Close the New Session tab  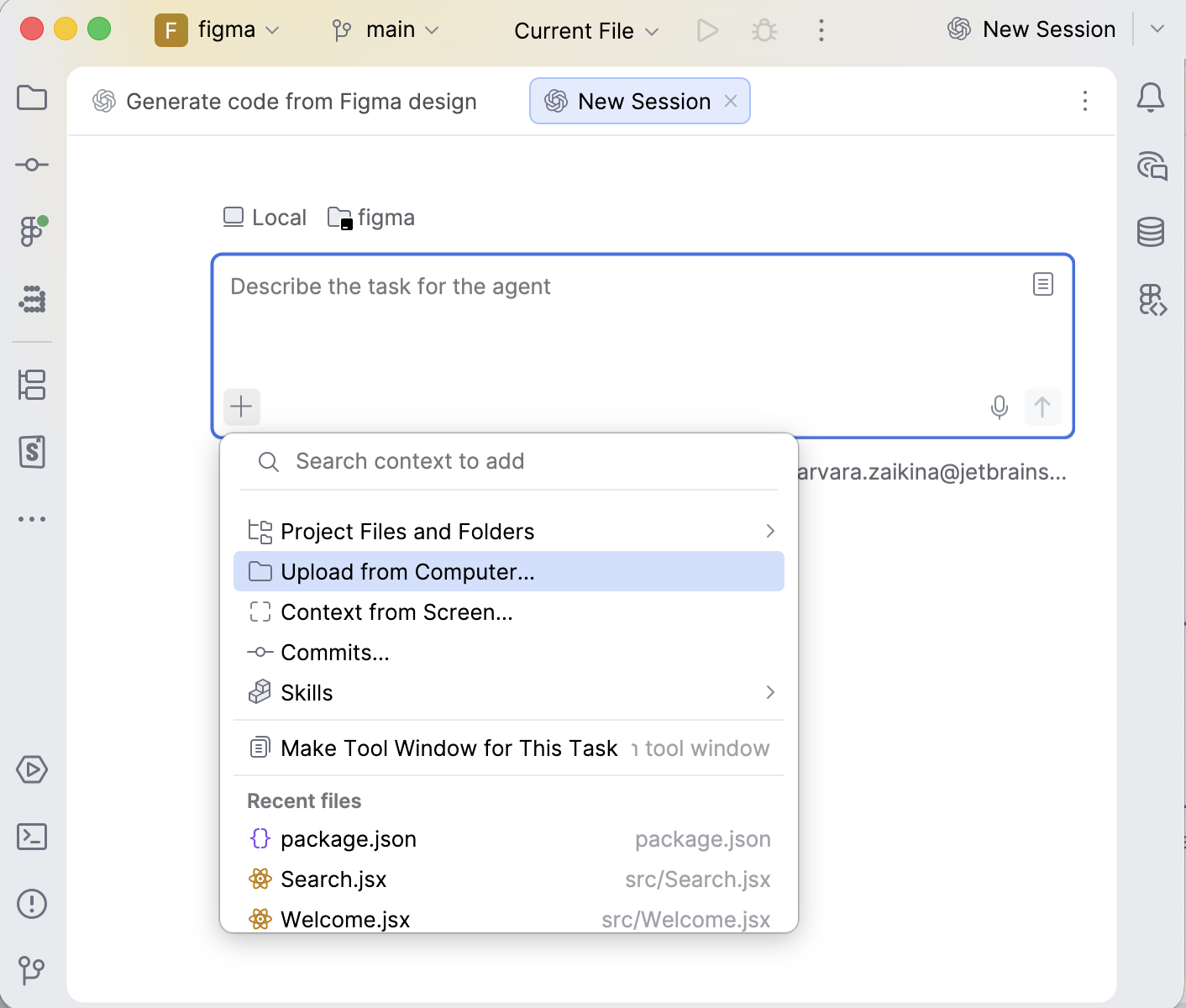pos(731,101)
